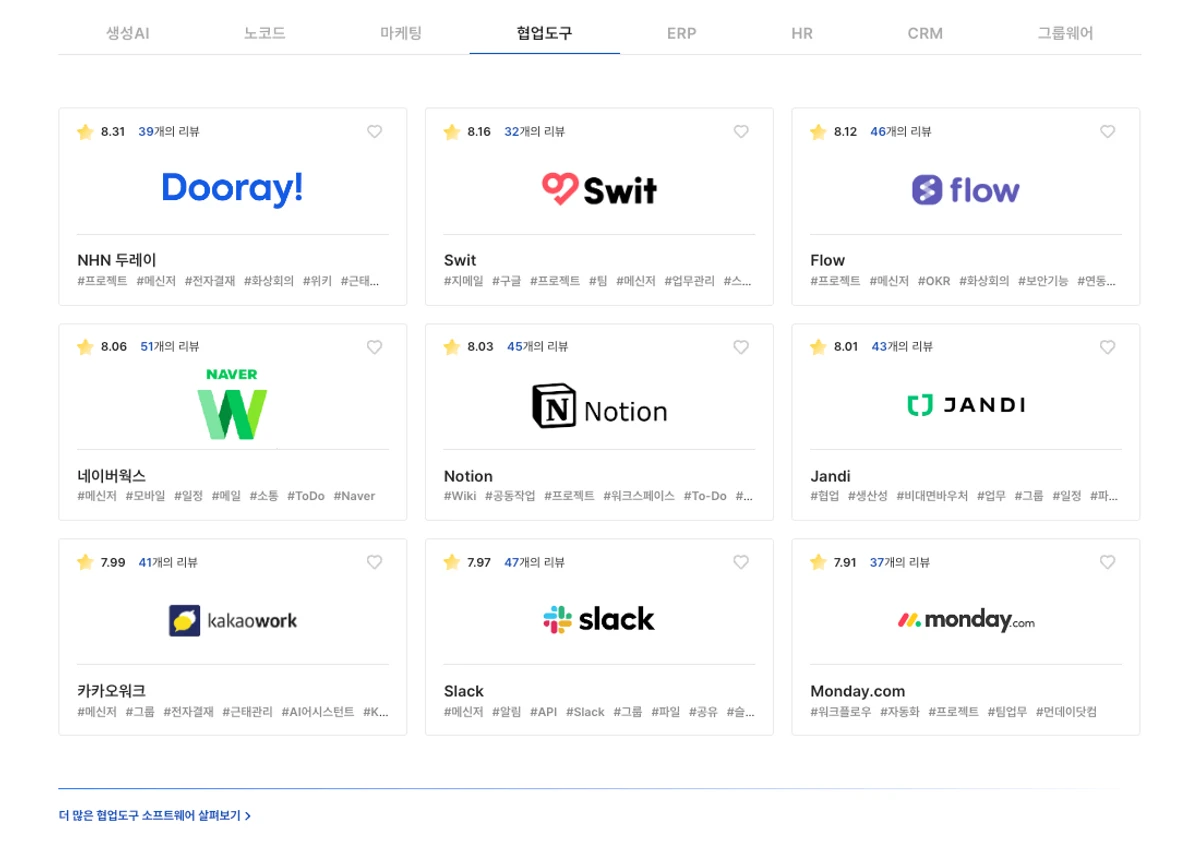Viewport: 1200px width, 843px height.
Task: Favorite NHN 두레이 with the heart icon
Action: click(374, 131)
